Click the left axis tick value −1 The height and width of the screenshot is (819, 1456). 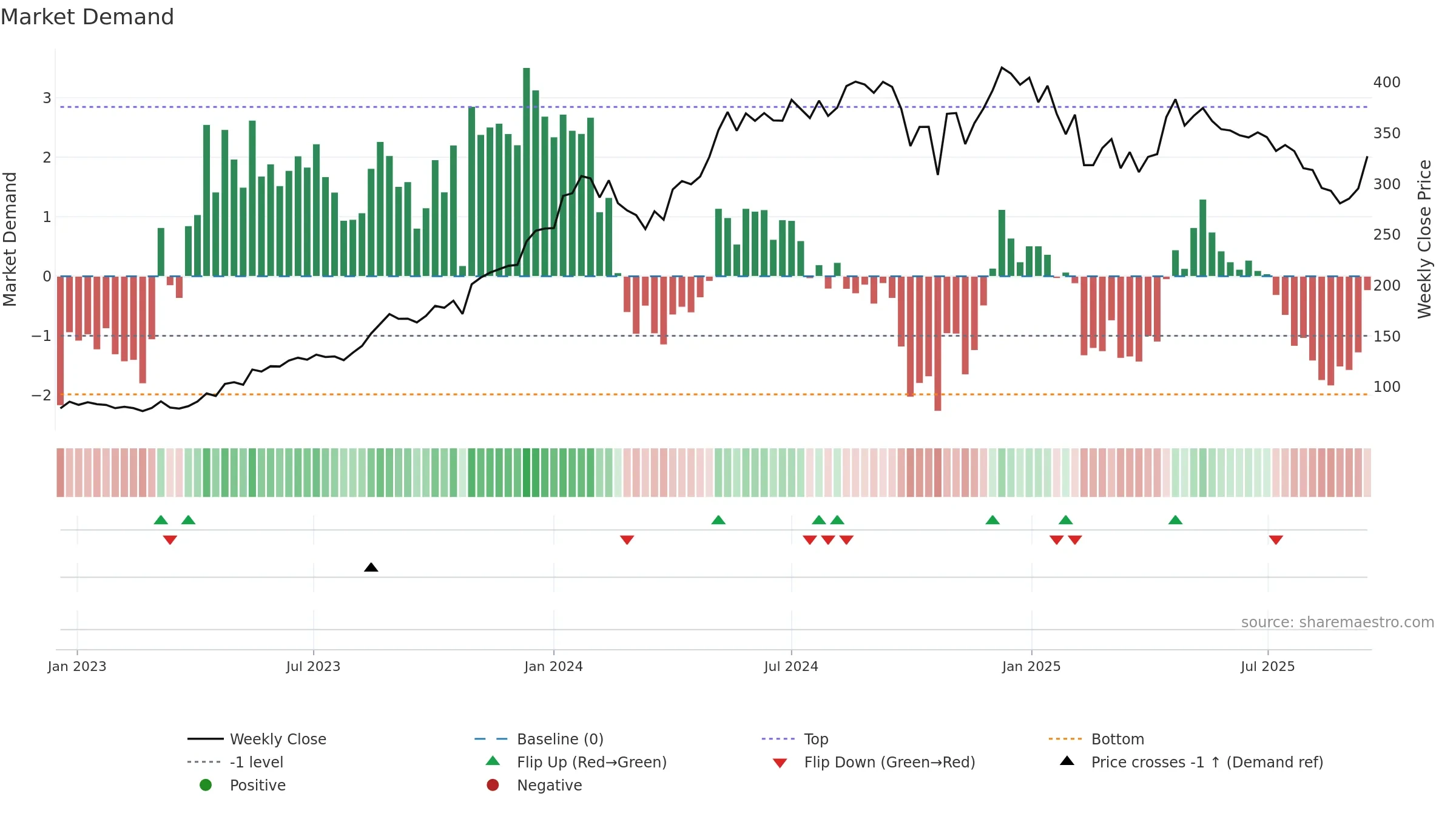pos(41,335)
